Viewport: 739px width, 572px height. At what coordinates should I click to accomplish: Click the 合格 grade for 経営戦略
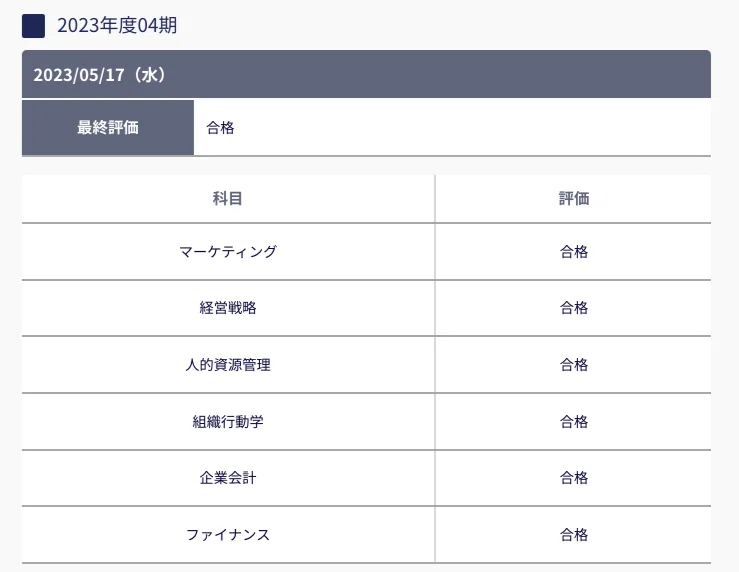(574, 308)
